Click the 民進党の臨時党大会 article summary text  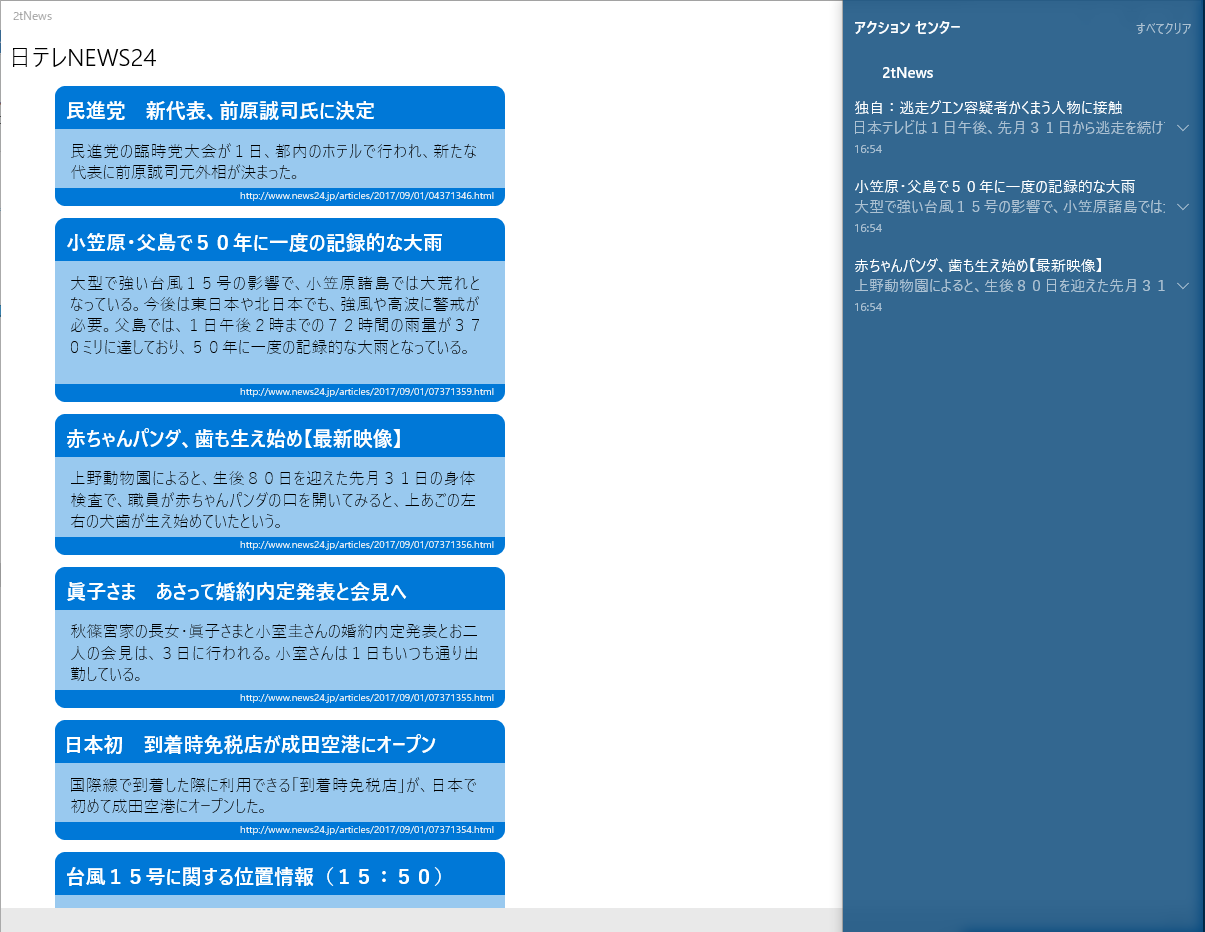tap(274, 162)
